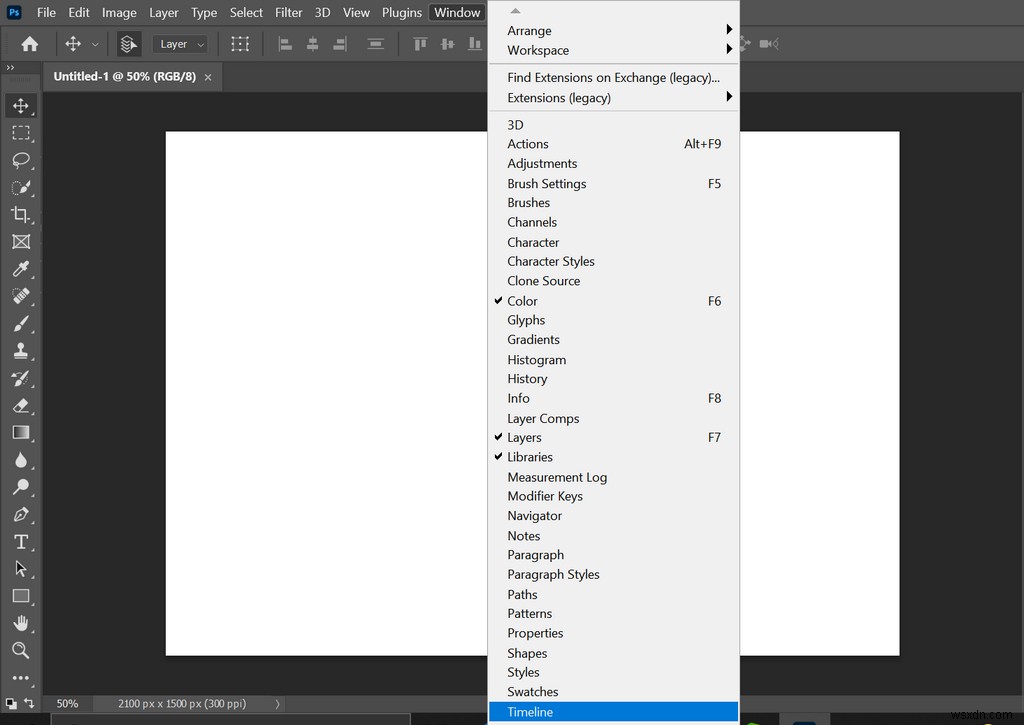This screenshot has height=725, width=1024.
Task: Activate the Horizontal Type tool
Action: click(x=21, y=541)
